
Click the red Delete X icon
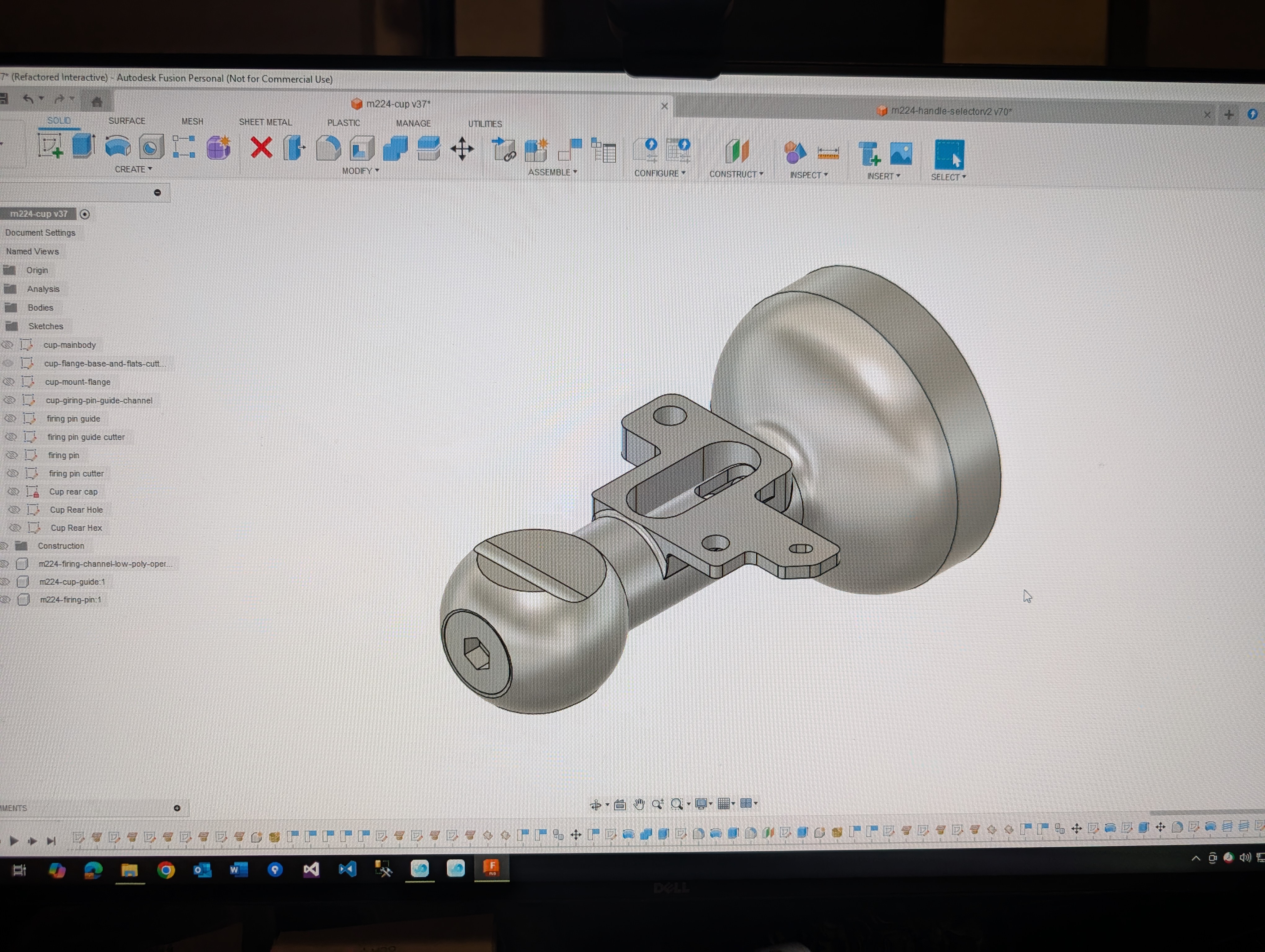click(261, 148)
